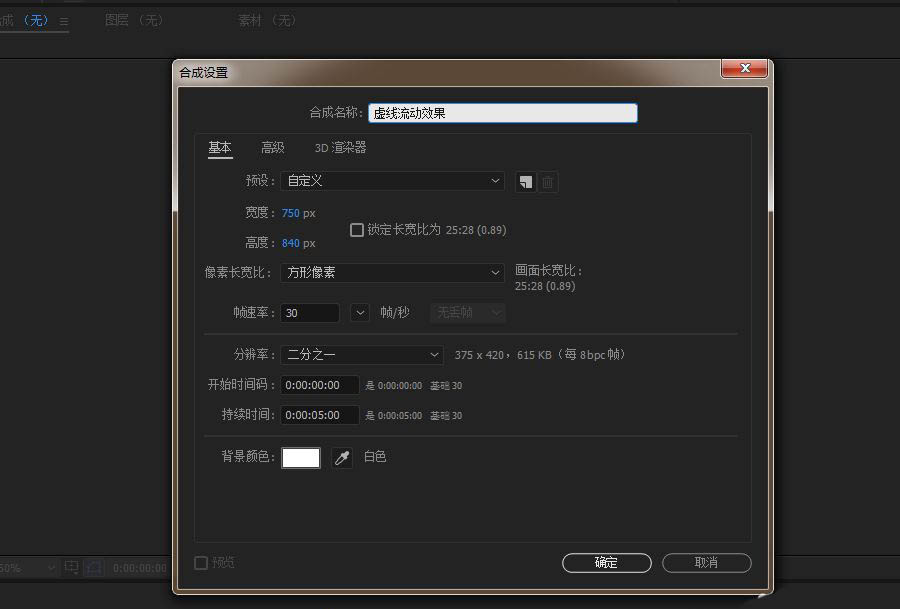Screen dimensions: 900x609
Task: Open the 3D 渲染器 tab
Action: pos(341,147)
